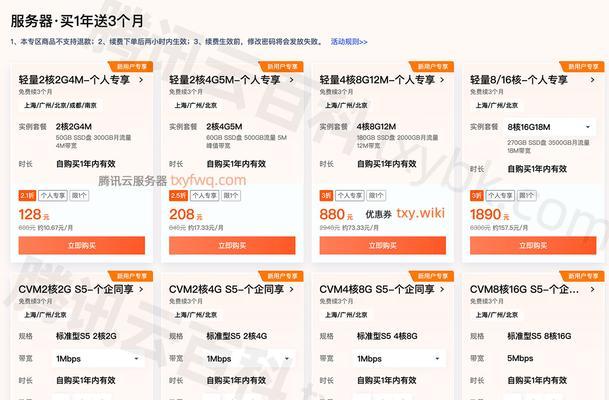This screenshot has width=609, height=400.
Task: Select region 上海/广州/北京/成都/南京 on 轻量2核2G4M card
Action: 60,105
